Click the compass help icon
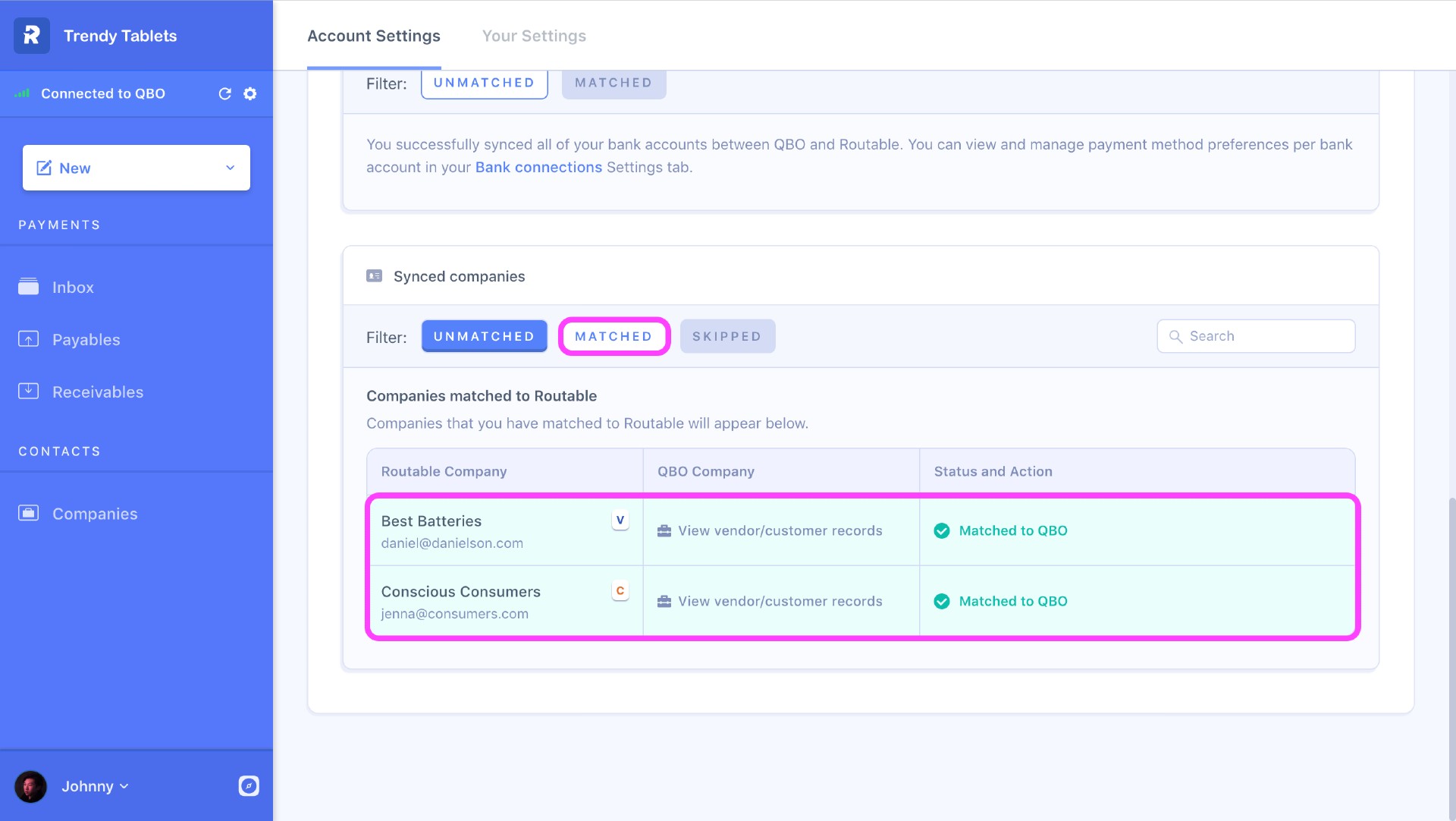 pyautogui.click(x=249, y=786)
